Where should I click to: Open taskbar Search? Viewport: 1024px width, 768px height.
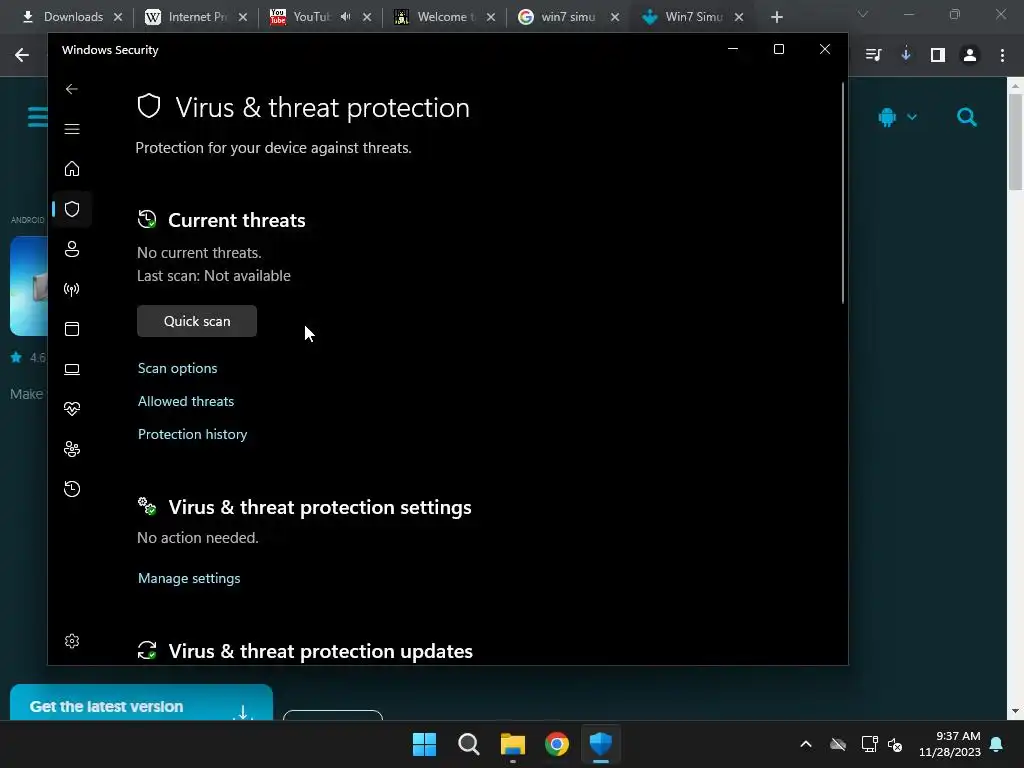pyautogui.click(x=468, y=744)
